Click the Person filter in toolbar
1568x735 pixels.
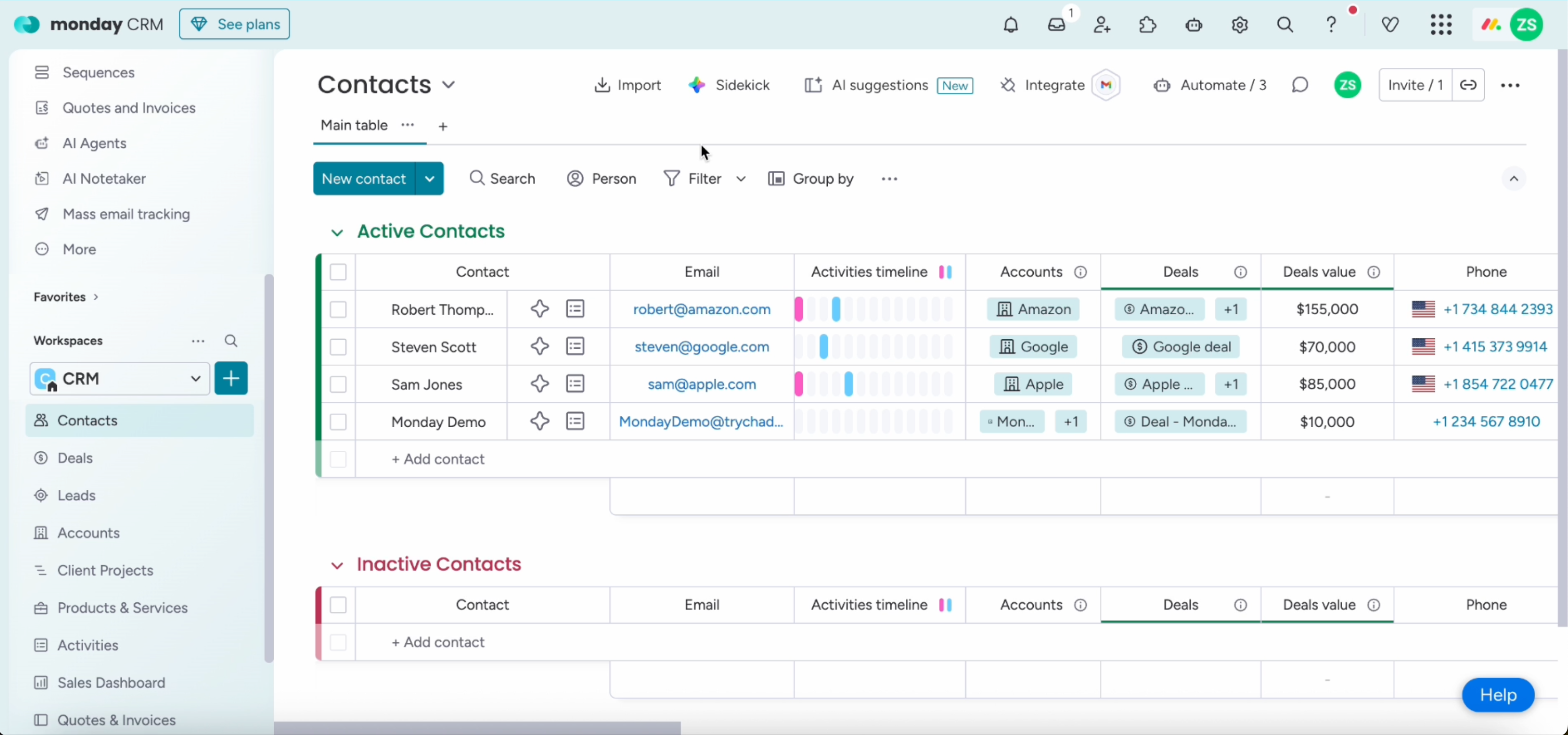(602, 179)
